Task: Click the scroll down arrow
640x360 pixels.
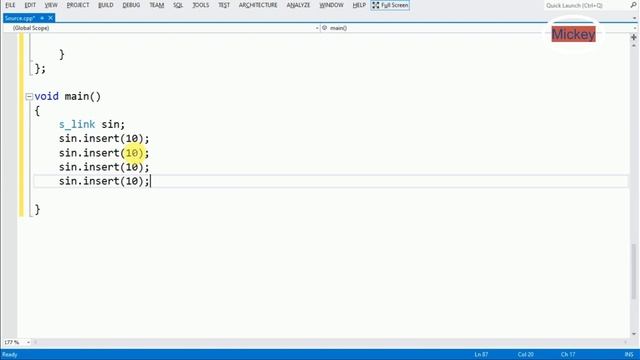Action: (634, 334)
